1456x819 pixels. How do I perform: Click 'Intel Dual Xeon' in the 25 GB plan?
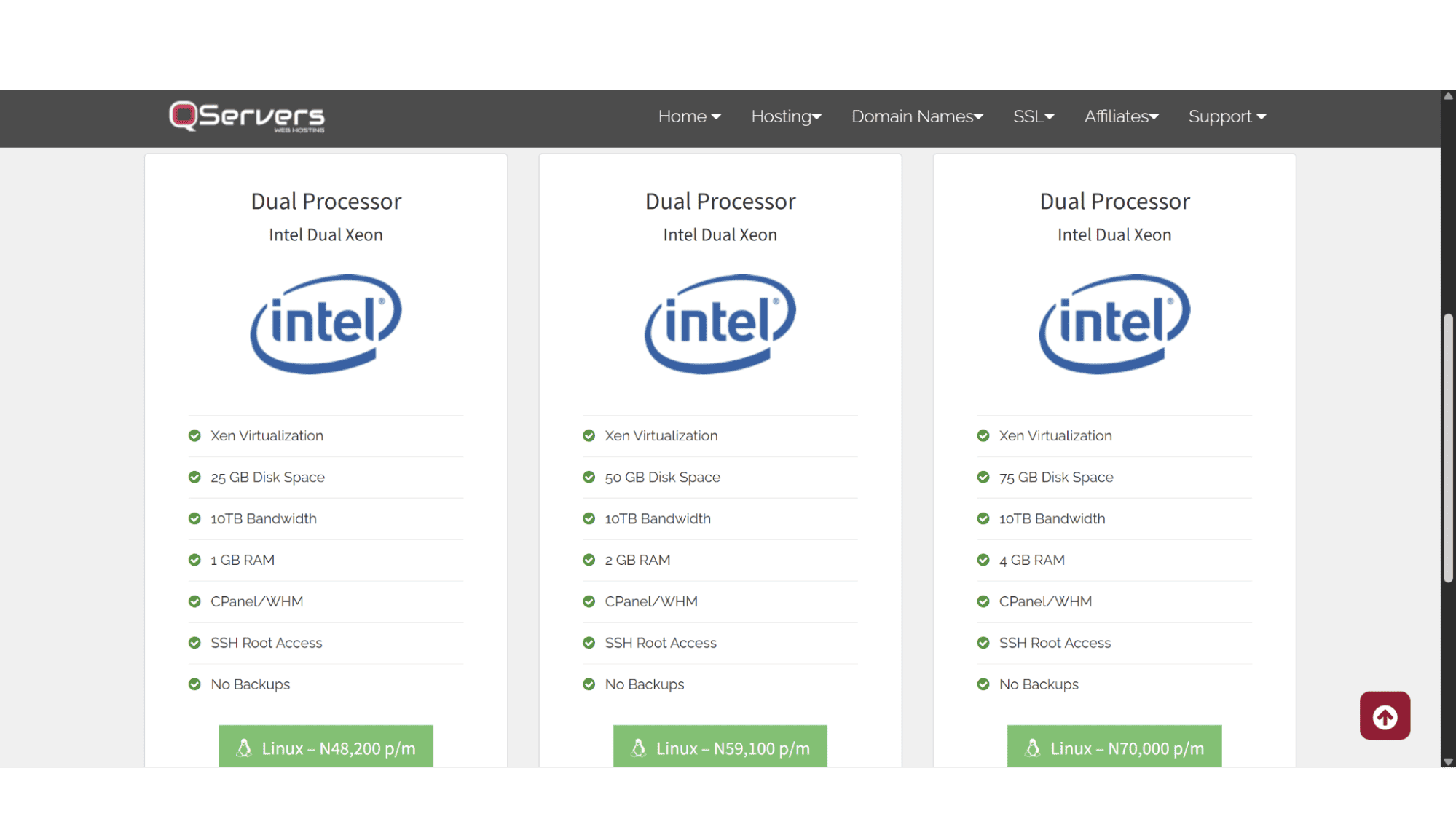[x=326, y=234]
